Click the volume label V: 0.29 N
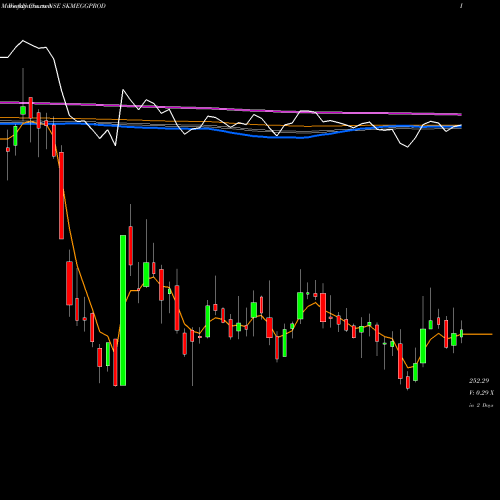The image size is (500, 500). [x=481, y=393]
